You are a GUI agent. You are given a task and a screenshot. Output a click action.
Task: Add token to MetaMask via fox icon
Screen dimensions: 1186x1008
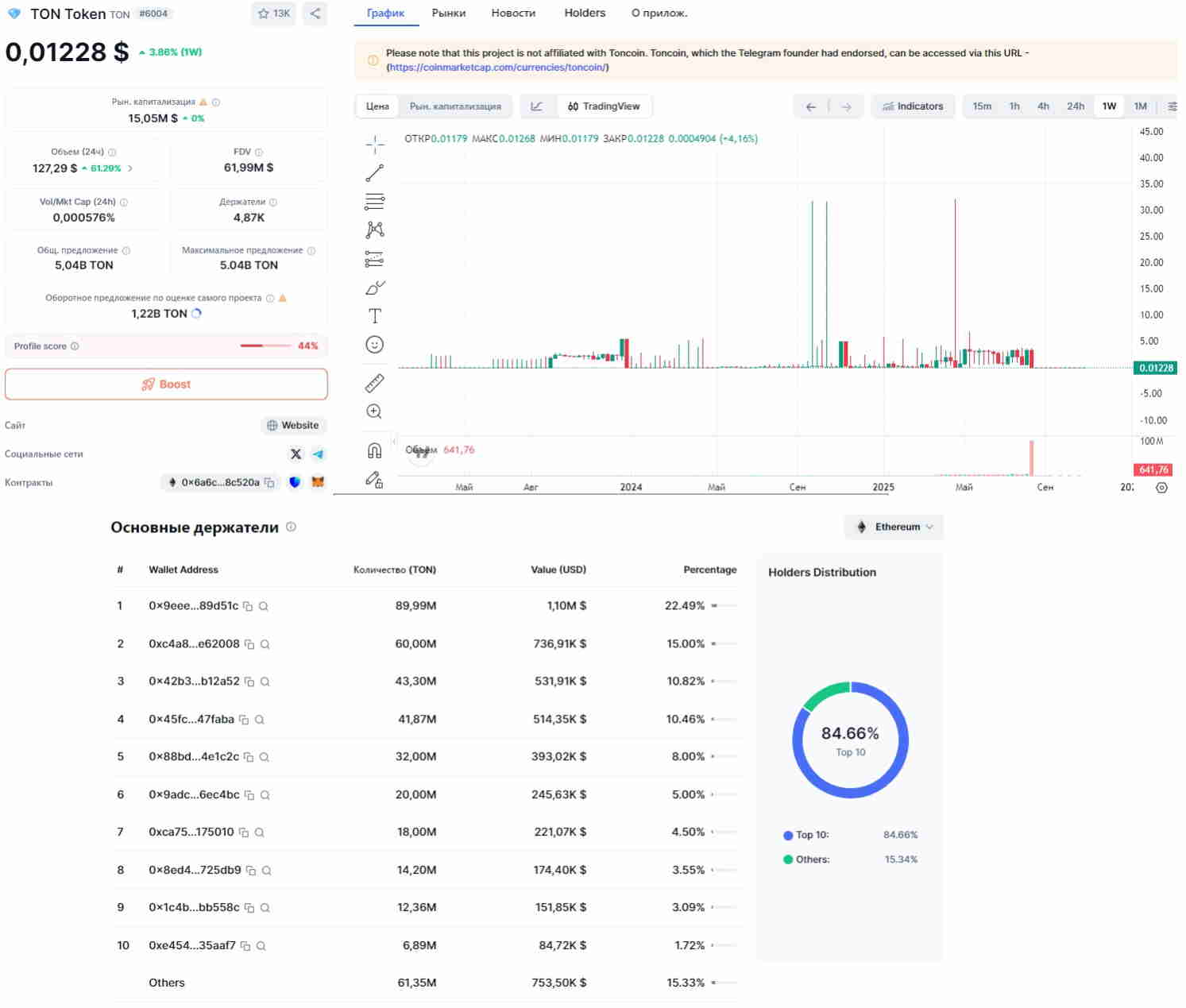point(318,482)
